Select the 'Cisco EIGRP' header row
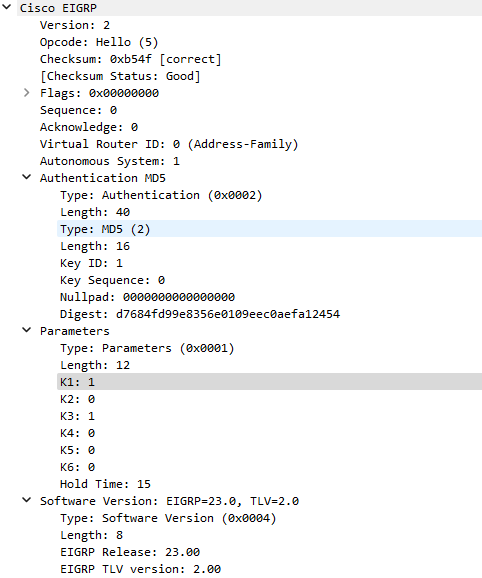This screenshot has height=578, width=482. 249,8
